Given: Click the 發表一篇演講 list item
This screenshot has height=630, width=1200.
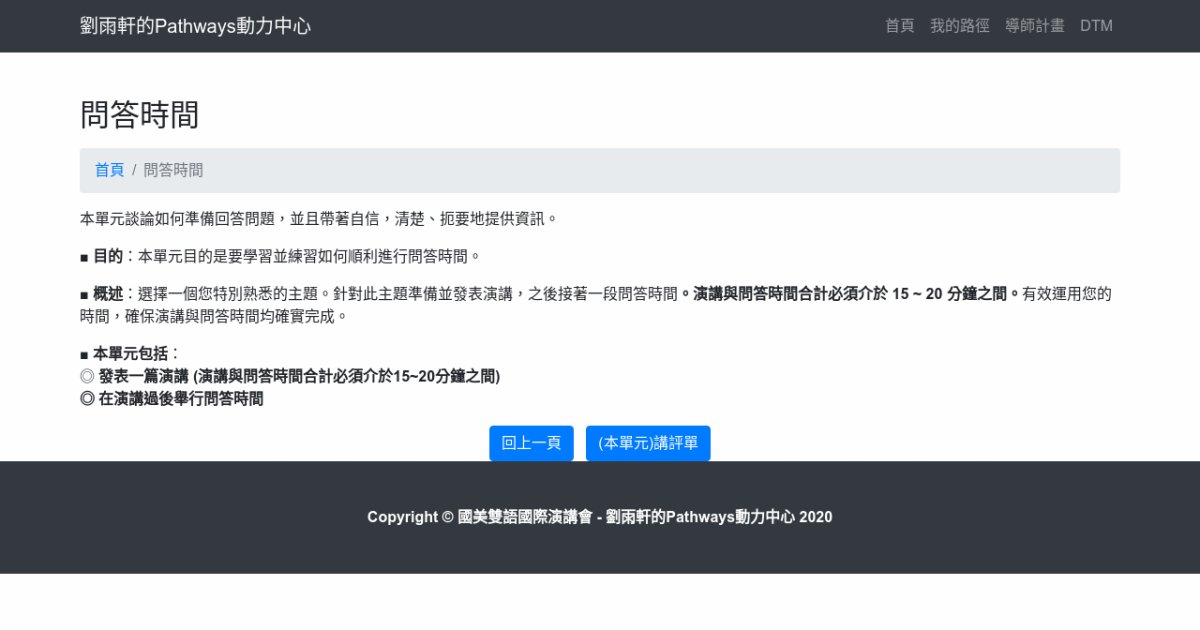Looking at the screenshot, I should coord(289,376).
